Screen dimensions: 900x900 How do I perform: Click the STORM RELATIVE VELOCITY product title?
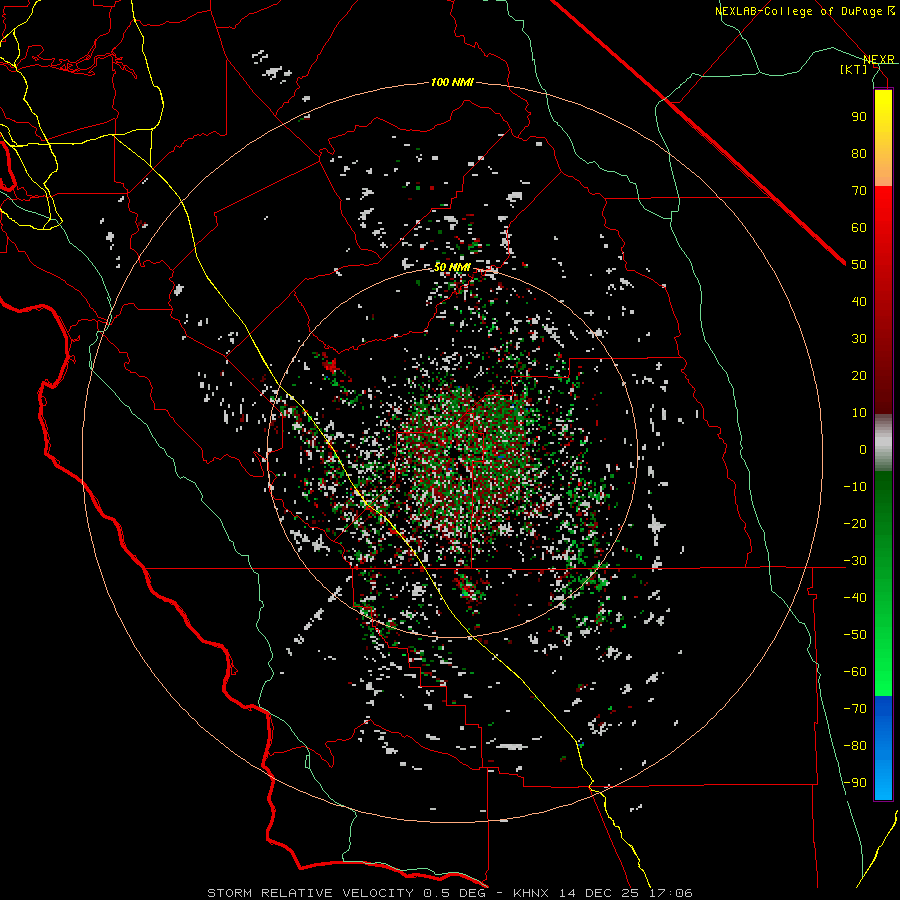point(310,893)
